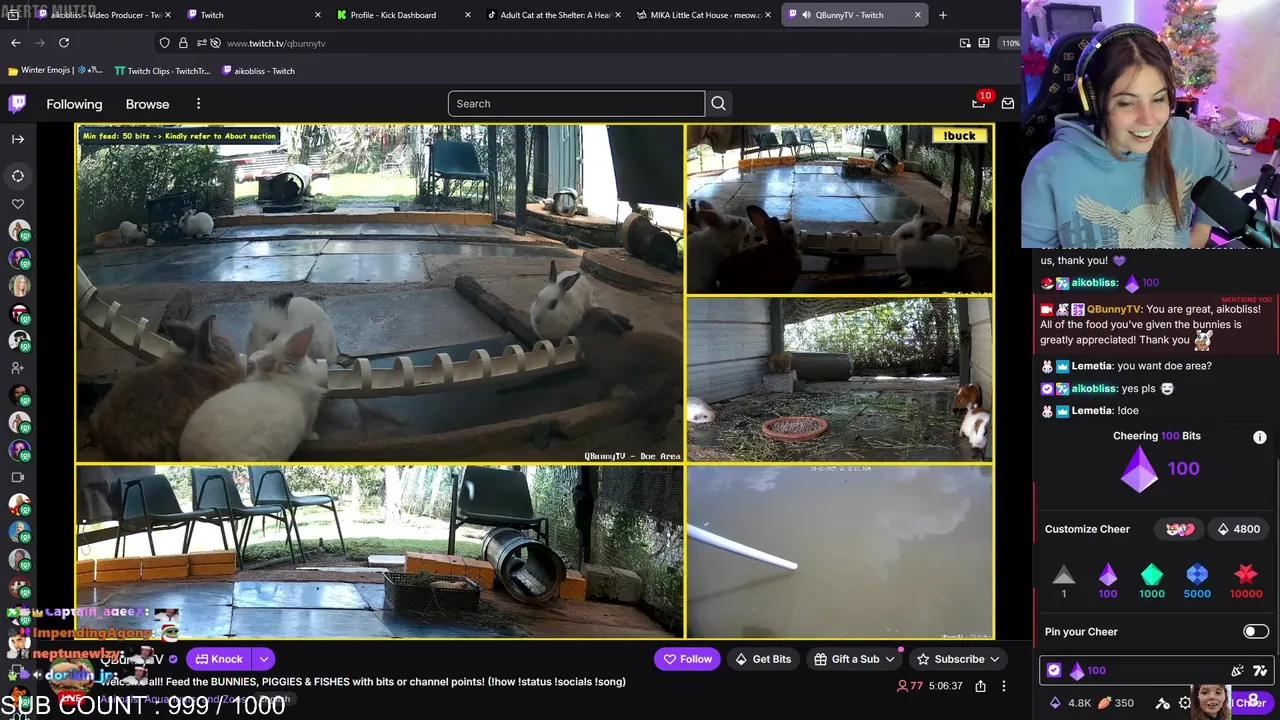Expand the Subscribe dropdown chevron
1280x720 pixels.
994,659
